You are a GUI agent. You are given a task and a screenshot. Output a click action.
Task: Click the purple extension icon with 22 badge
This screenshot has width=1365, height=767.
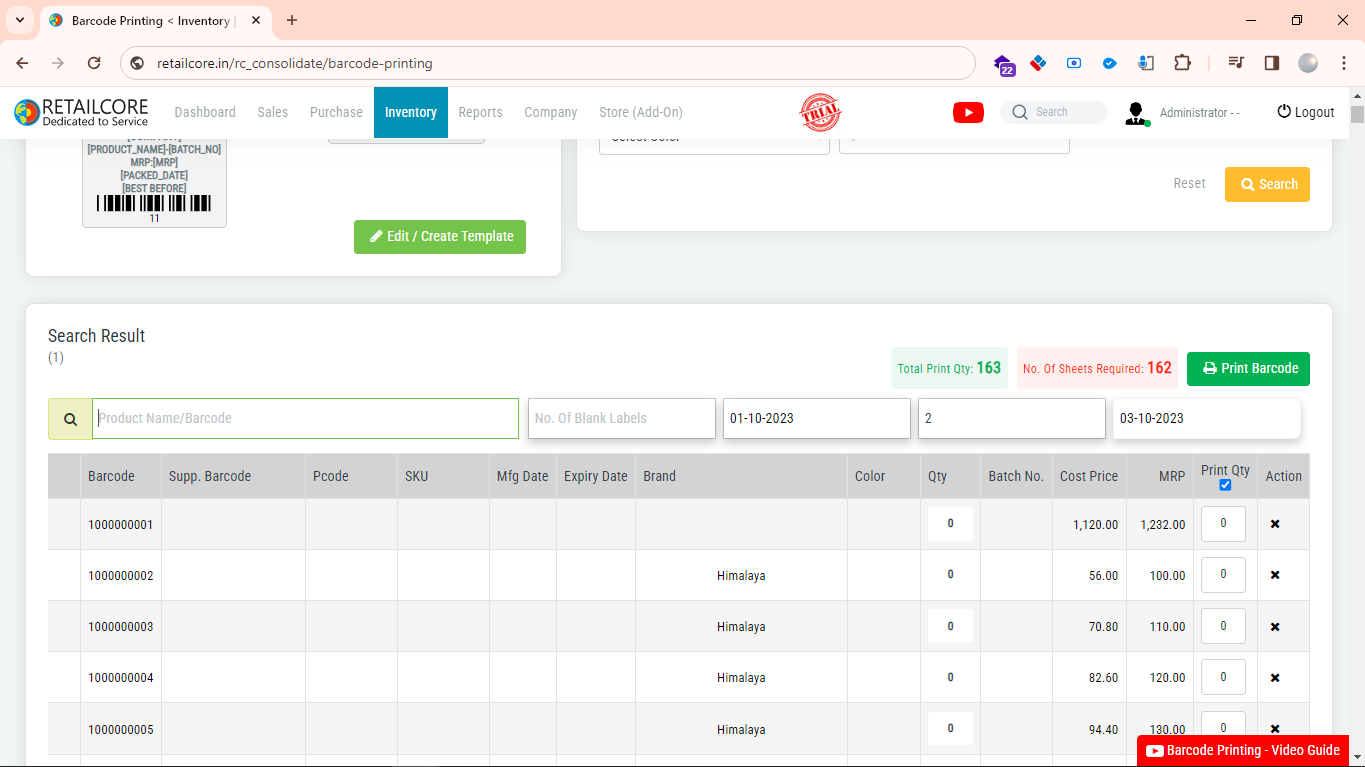point(1003,64)
